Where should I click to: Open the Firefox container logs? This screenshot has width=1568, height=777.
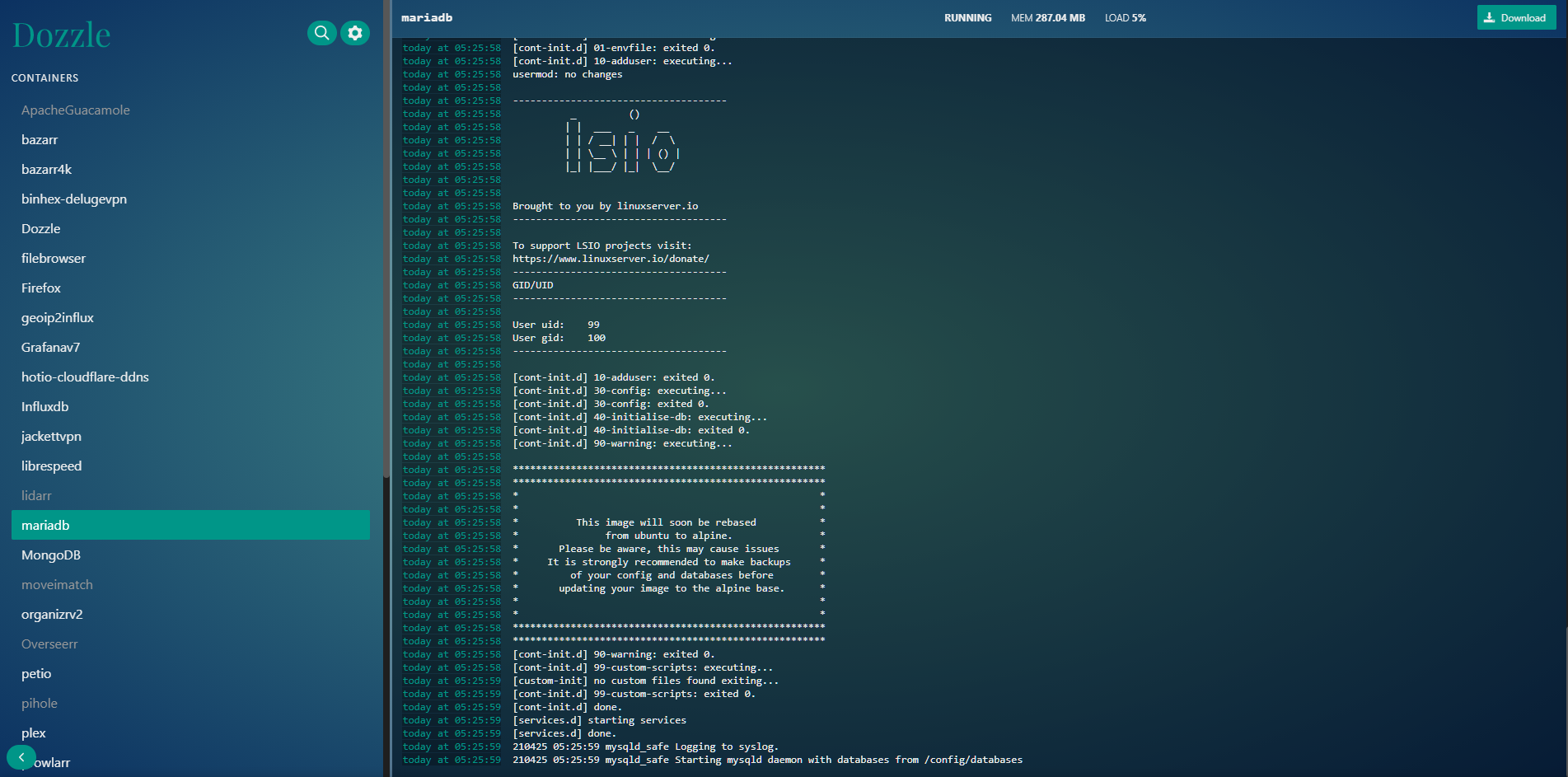click(x=41, y=288)
